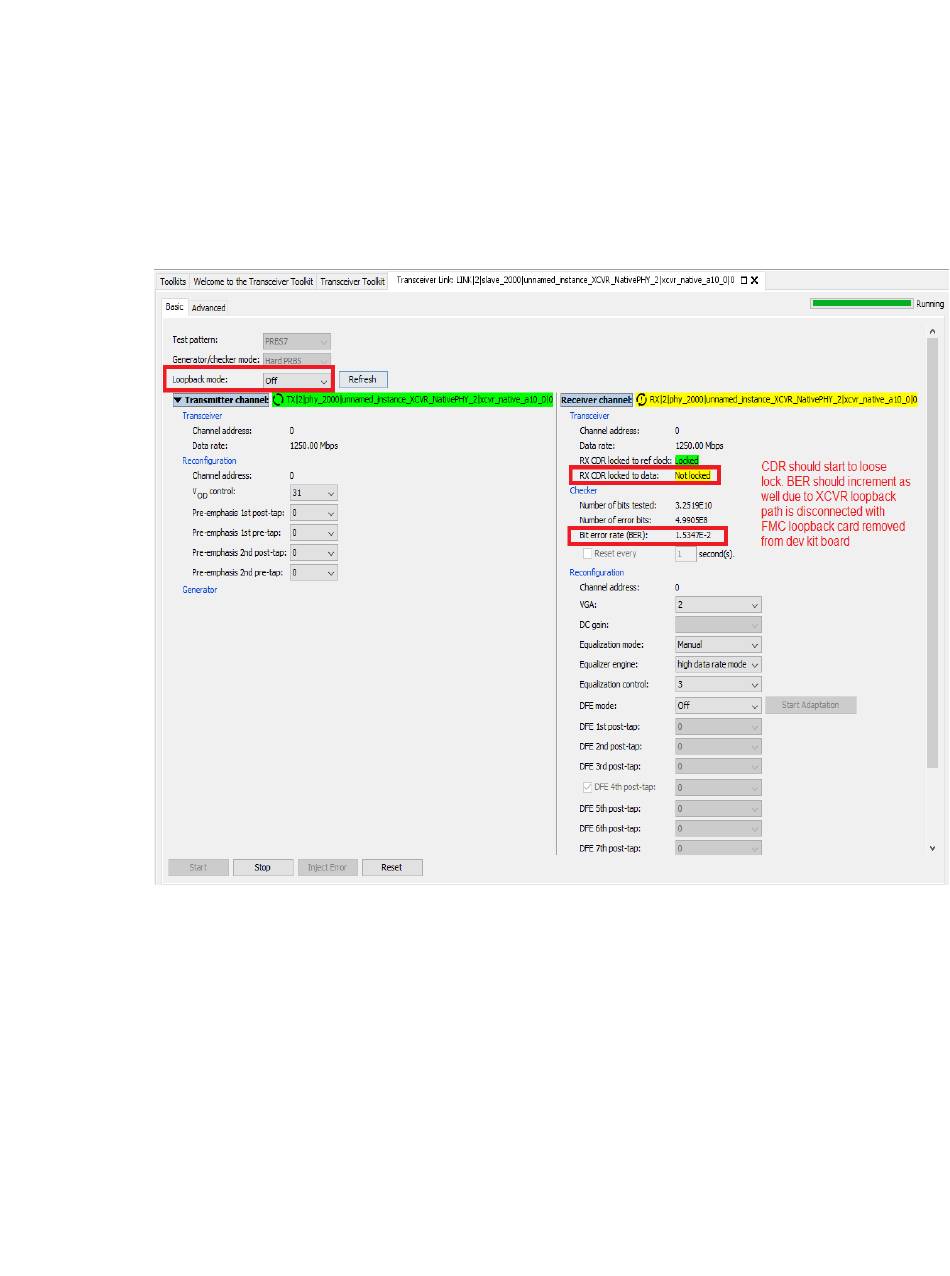Maximize the Transceiver Link panel
The width and height of the screenshot is (950, 1276).
743,281
